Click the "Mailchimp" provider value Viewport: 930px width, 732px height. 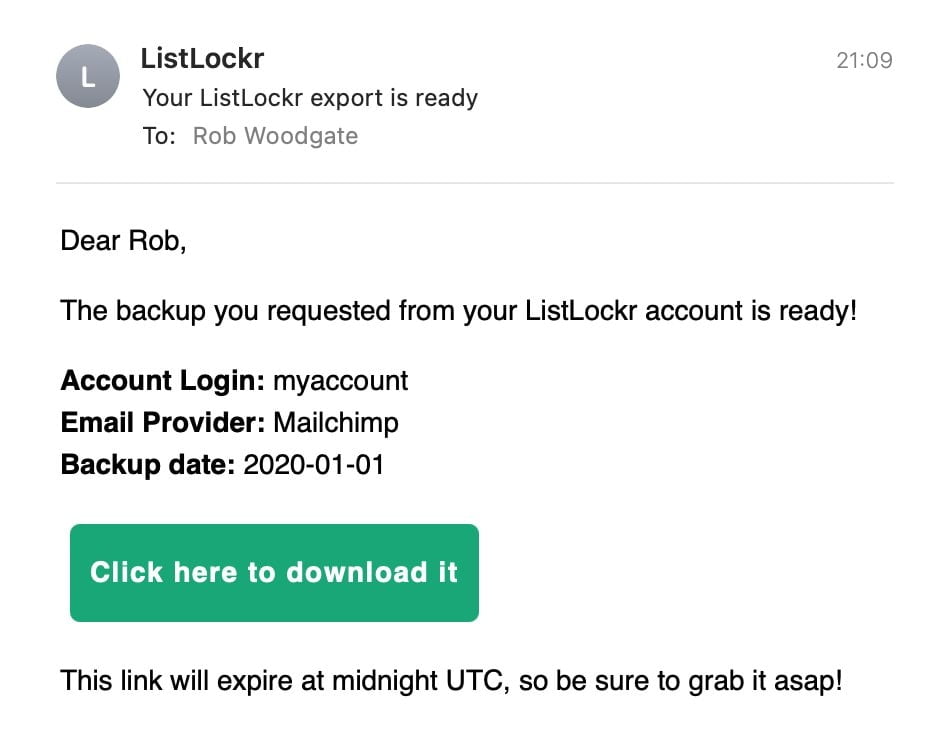(336, 423)
